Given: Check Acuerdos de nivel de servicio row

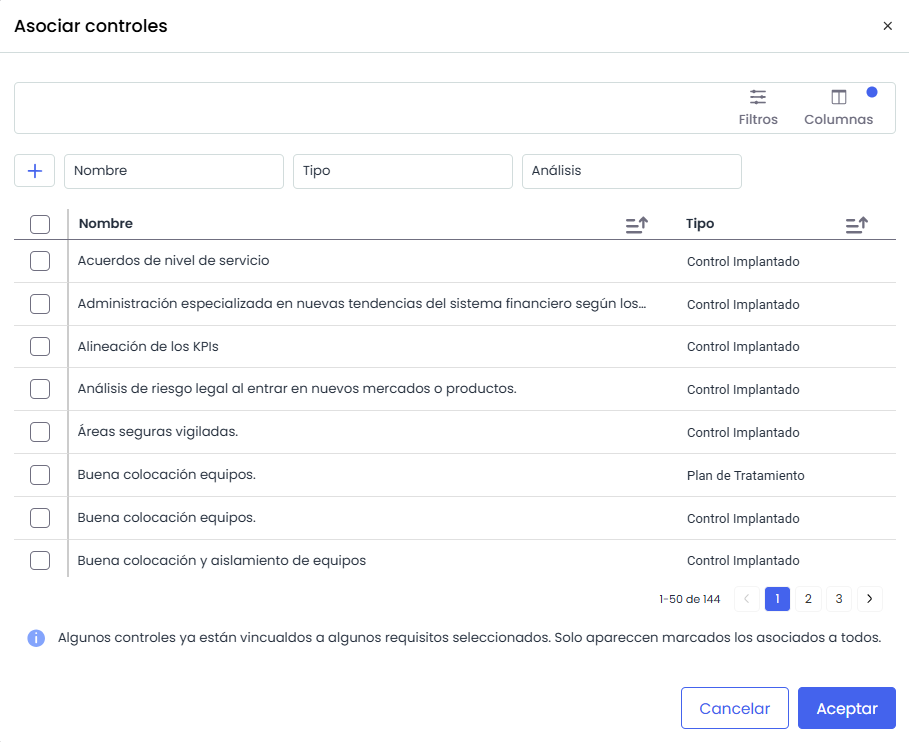Looking at the screenshot, I should click(40, 261).
